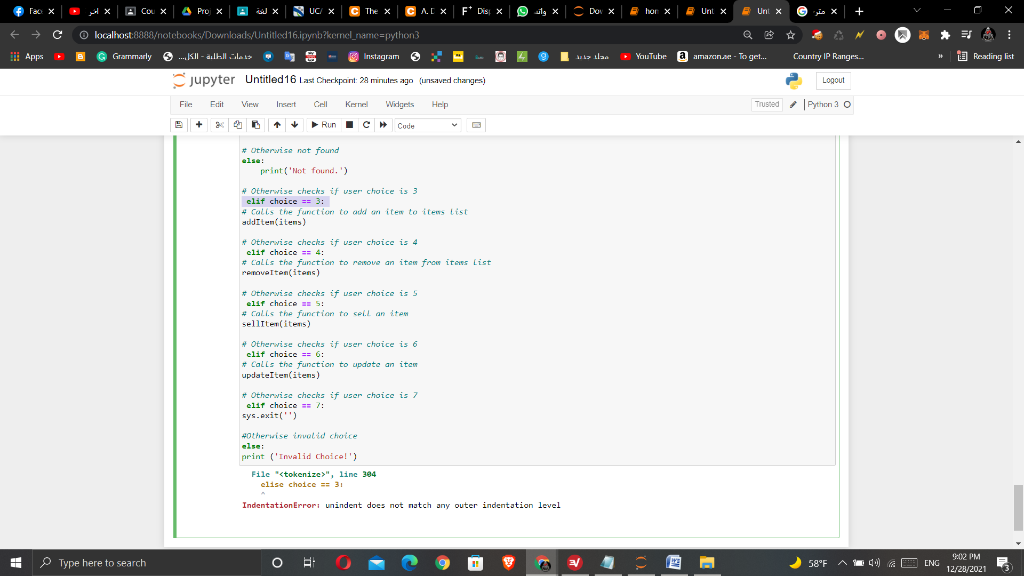Share this page from the address bar
Screen dimensions: 1024x576
[x=769, y=35]
